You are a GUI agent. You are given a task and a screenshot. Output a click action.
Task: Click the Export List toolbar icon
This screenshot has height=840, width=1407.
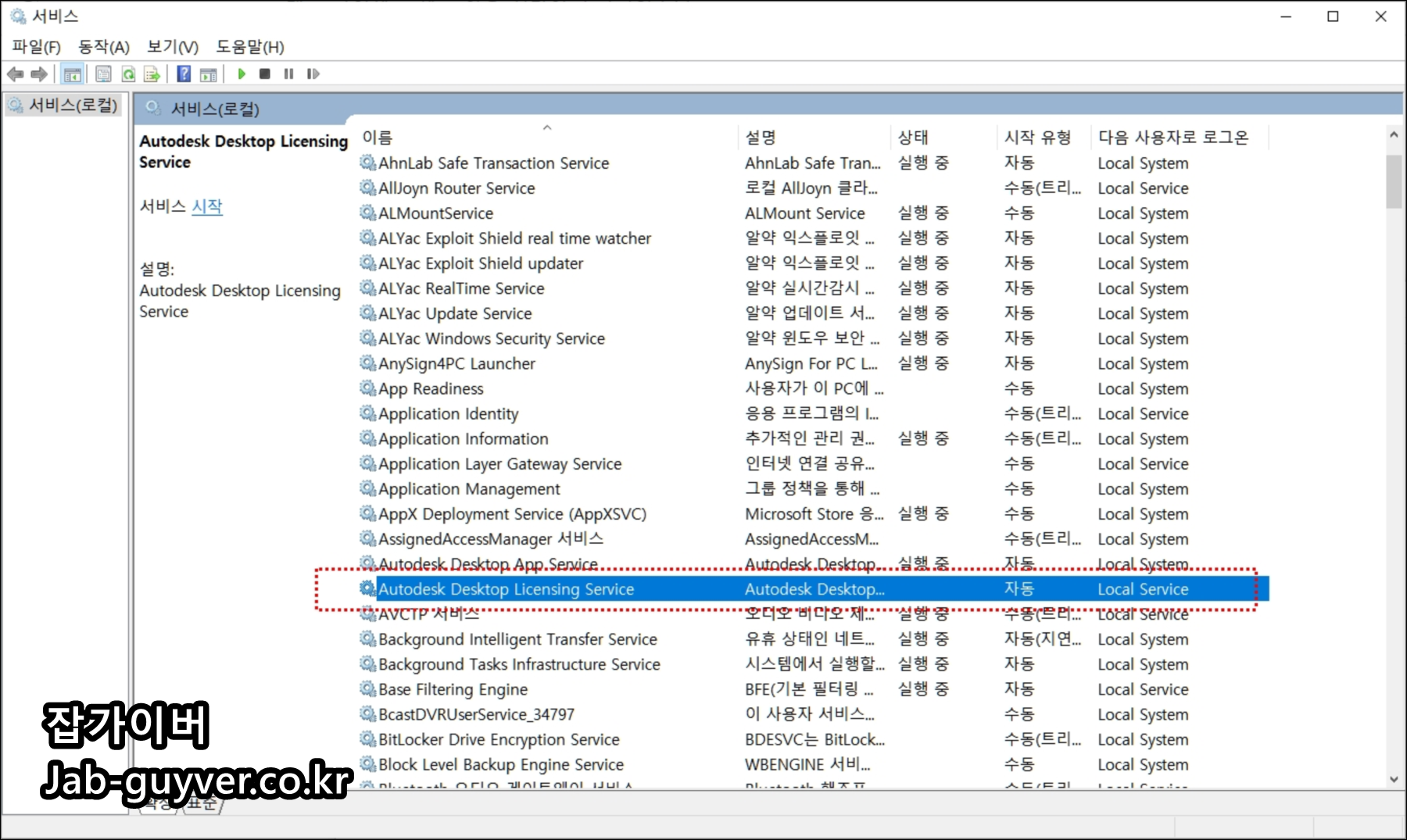(152, 74)
